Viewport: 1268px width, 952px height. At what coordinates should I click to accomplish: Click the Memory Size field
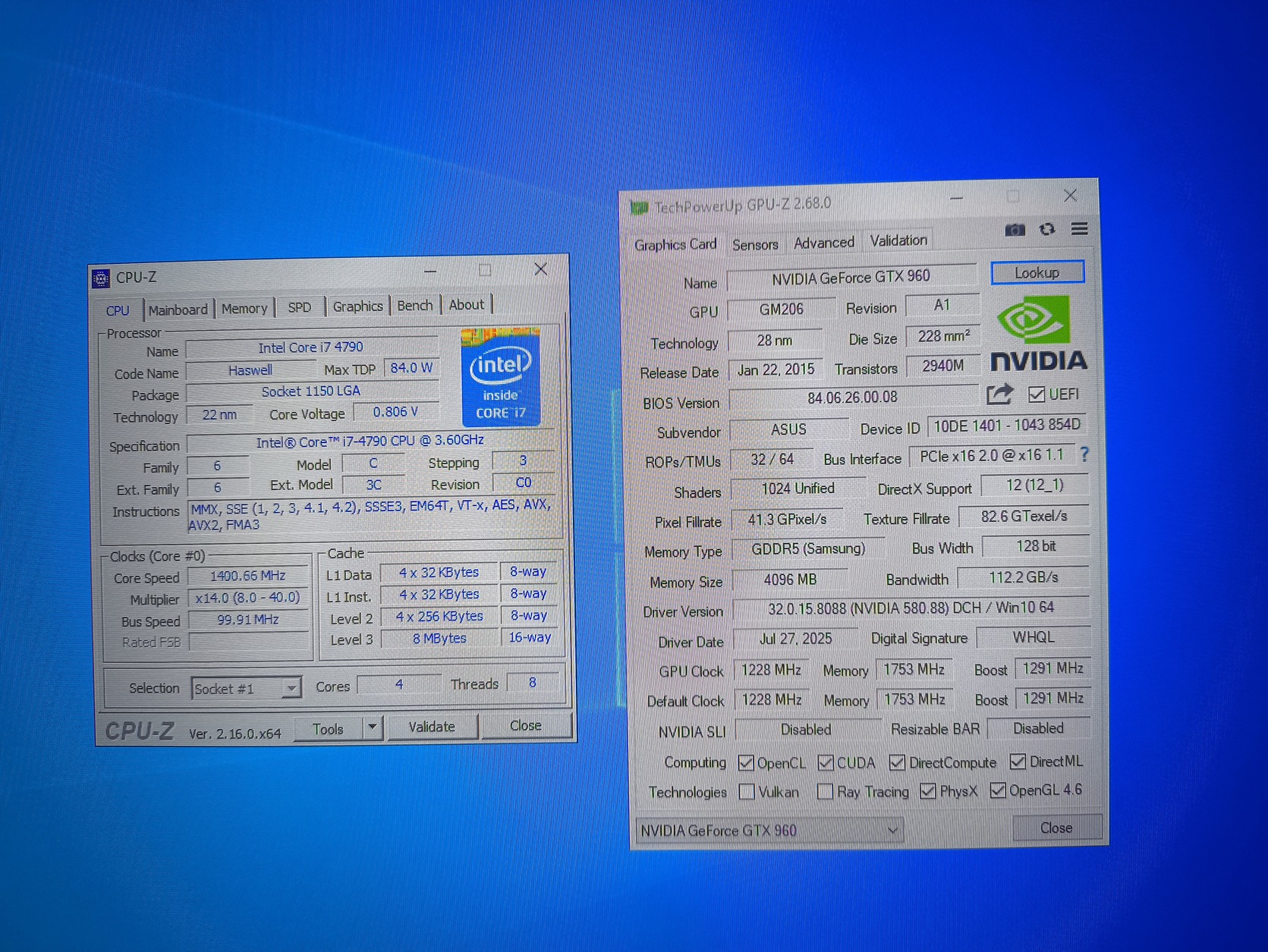pos(791,580)
